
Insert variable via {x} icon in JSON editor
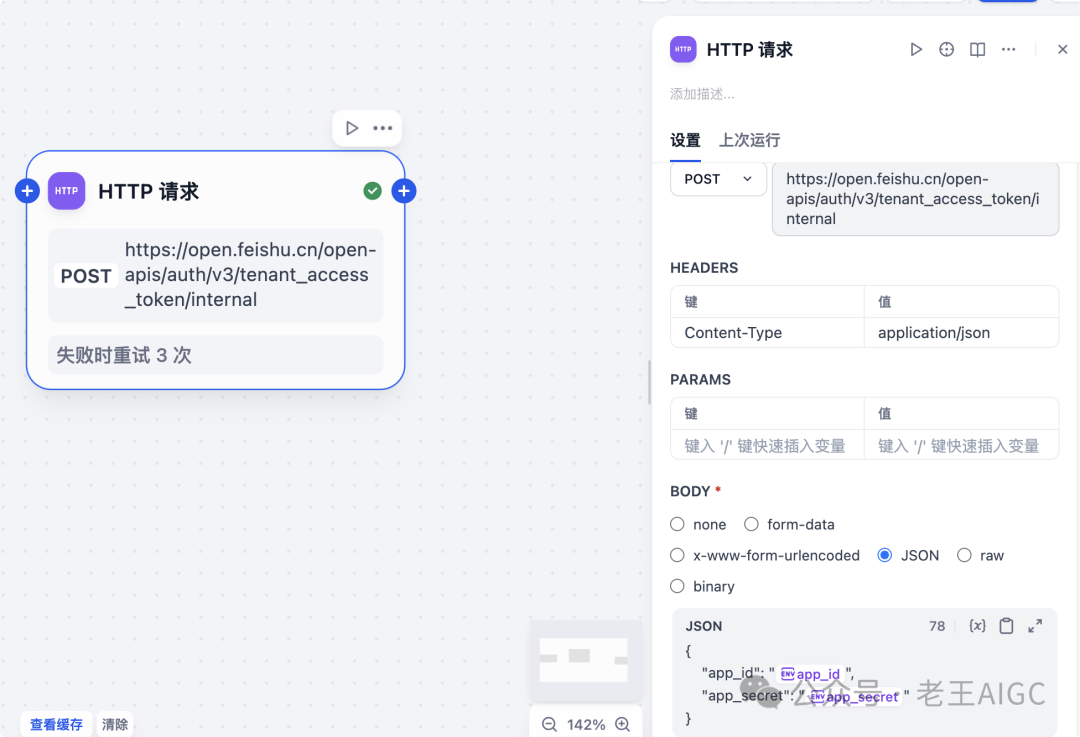tap(977, 625)
